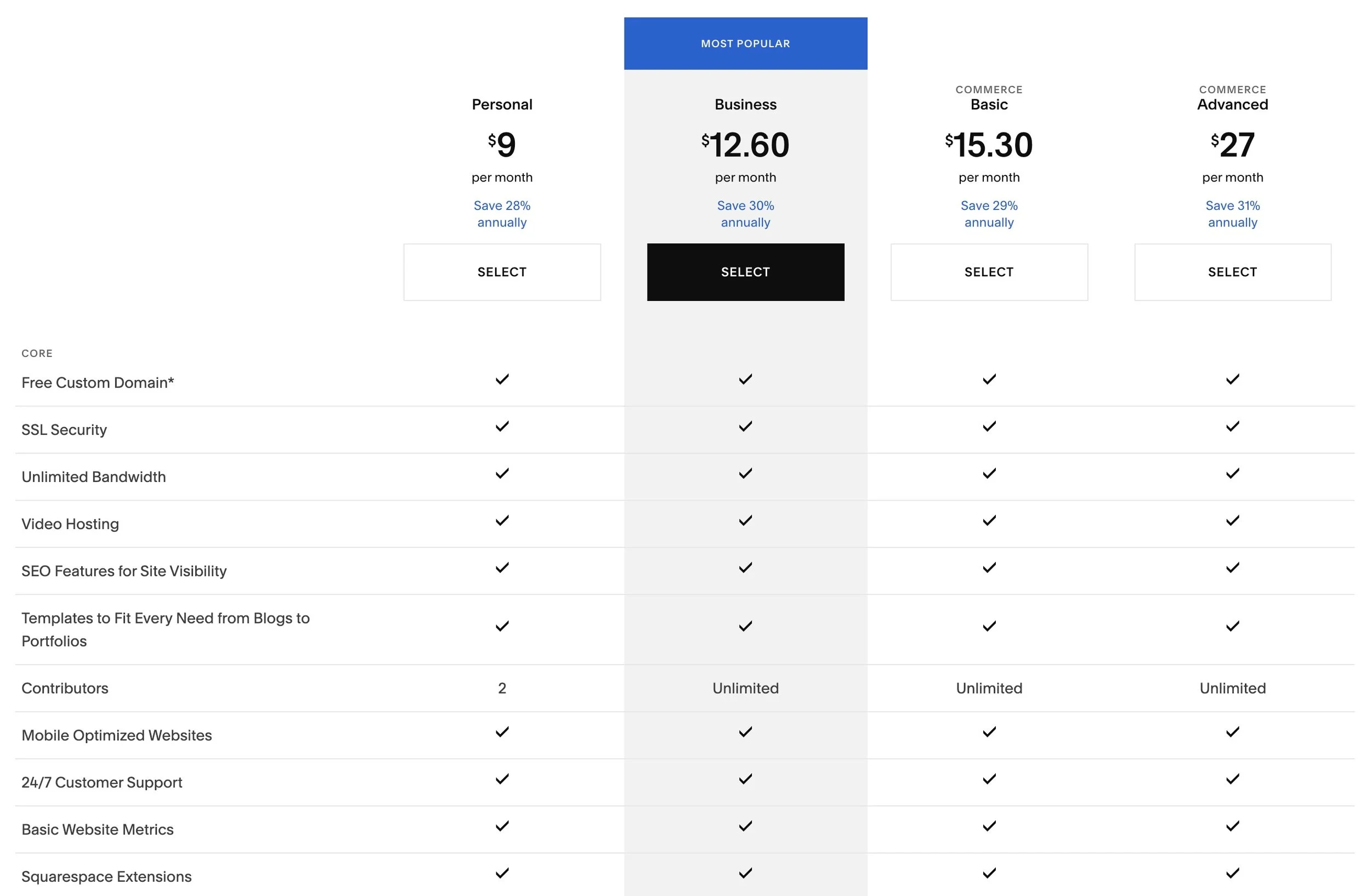The width and height of the screenshot is (1371, 896).
Task: Click the Business plan $12.60 price
Action: 745,145
